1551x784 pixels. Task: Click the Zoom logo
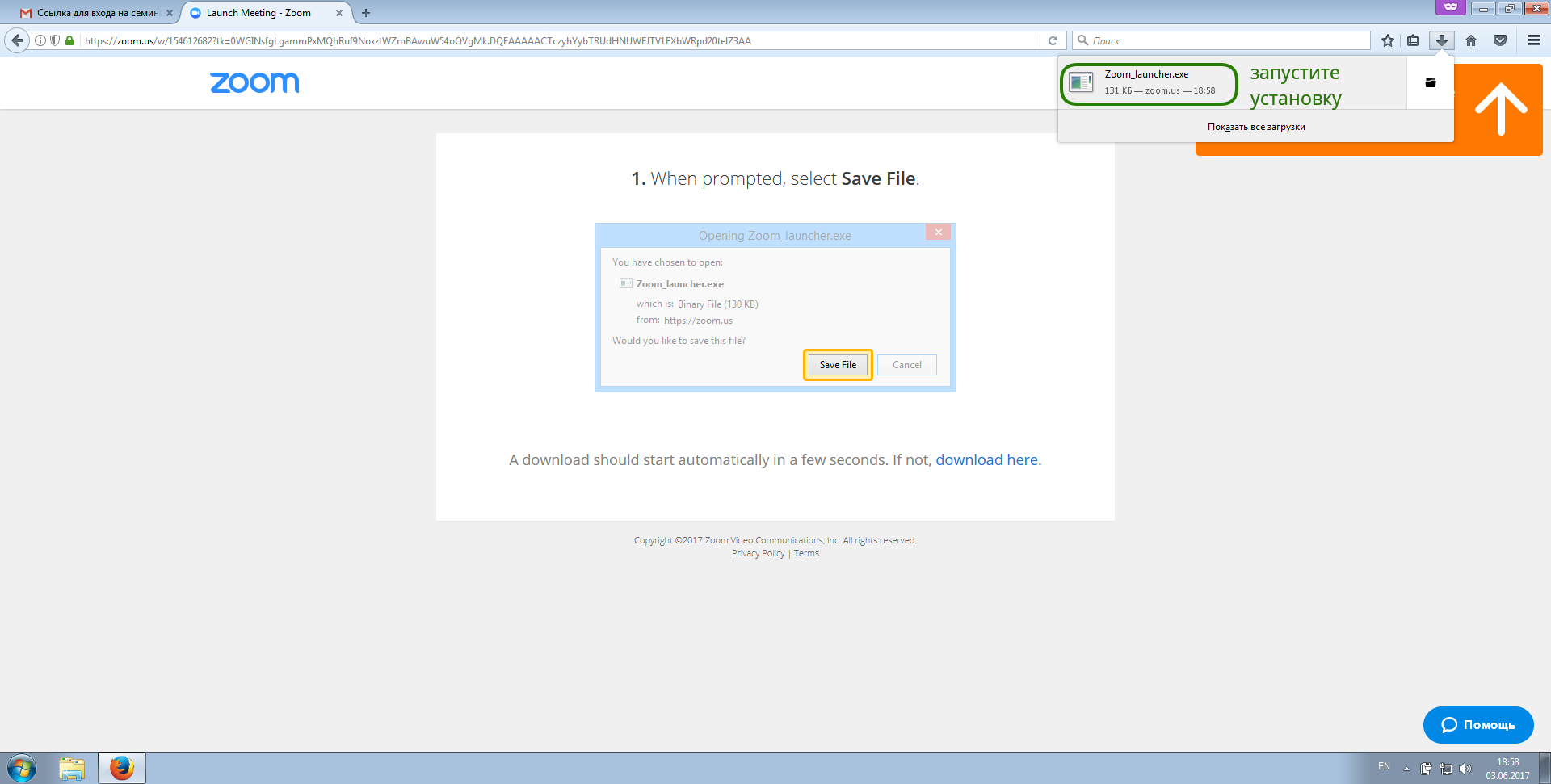254,82
